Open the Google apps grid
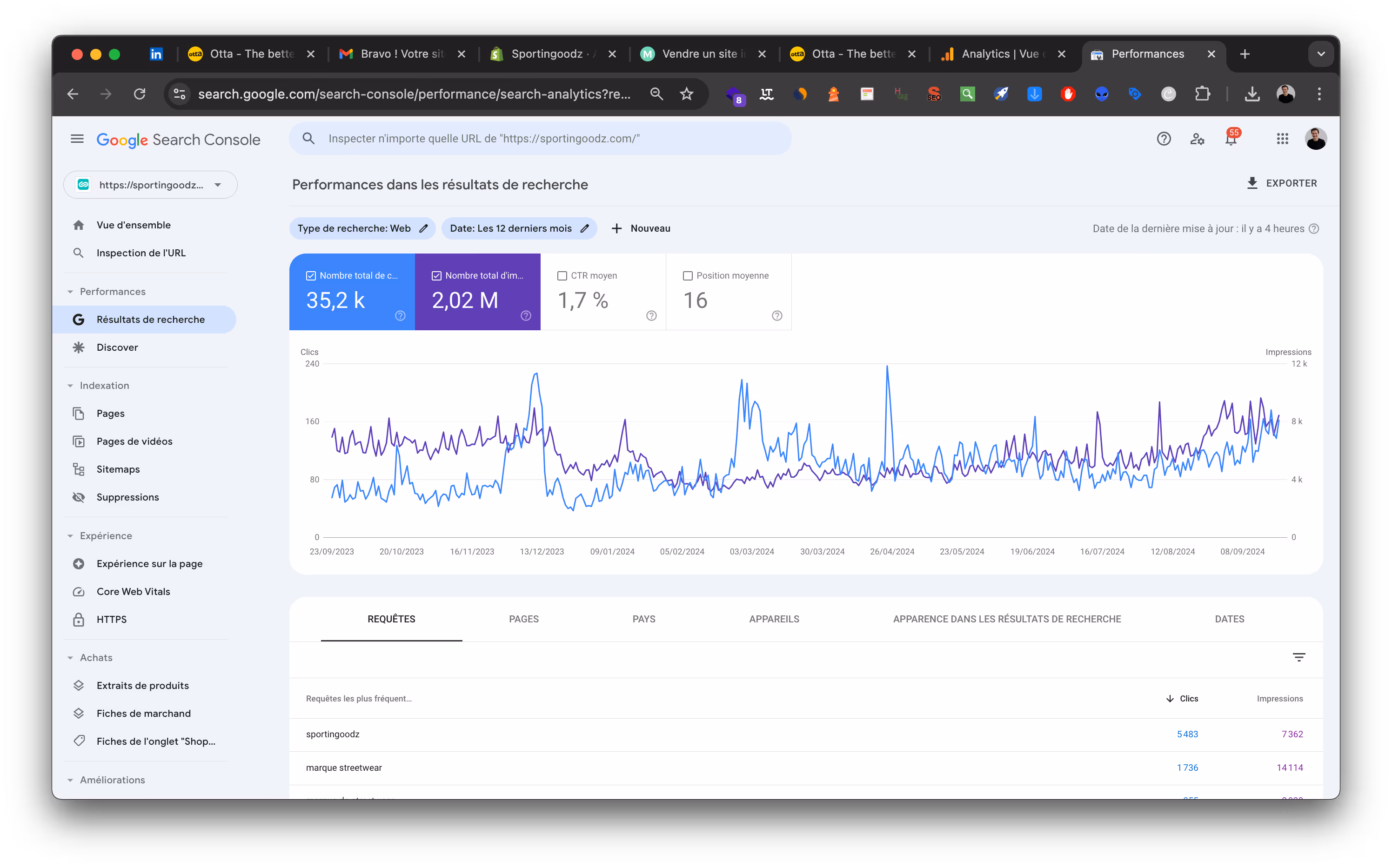 pos(1282,139)
